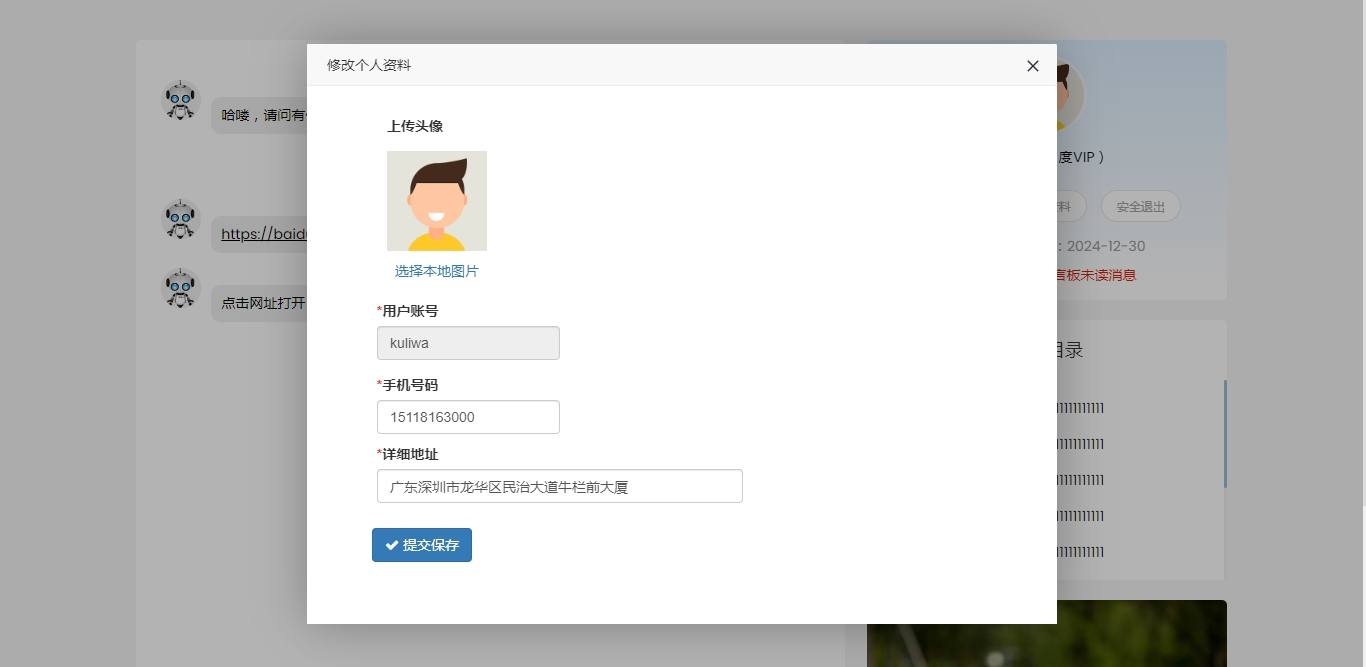Click the robot avatar next to the baidu link
Image resolution: width=1366 pixels, height=667 pixels.
181,220
